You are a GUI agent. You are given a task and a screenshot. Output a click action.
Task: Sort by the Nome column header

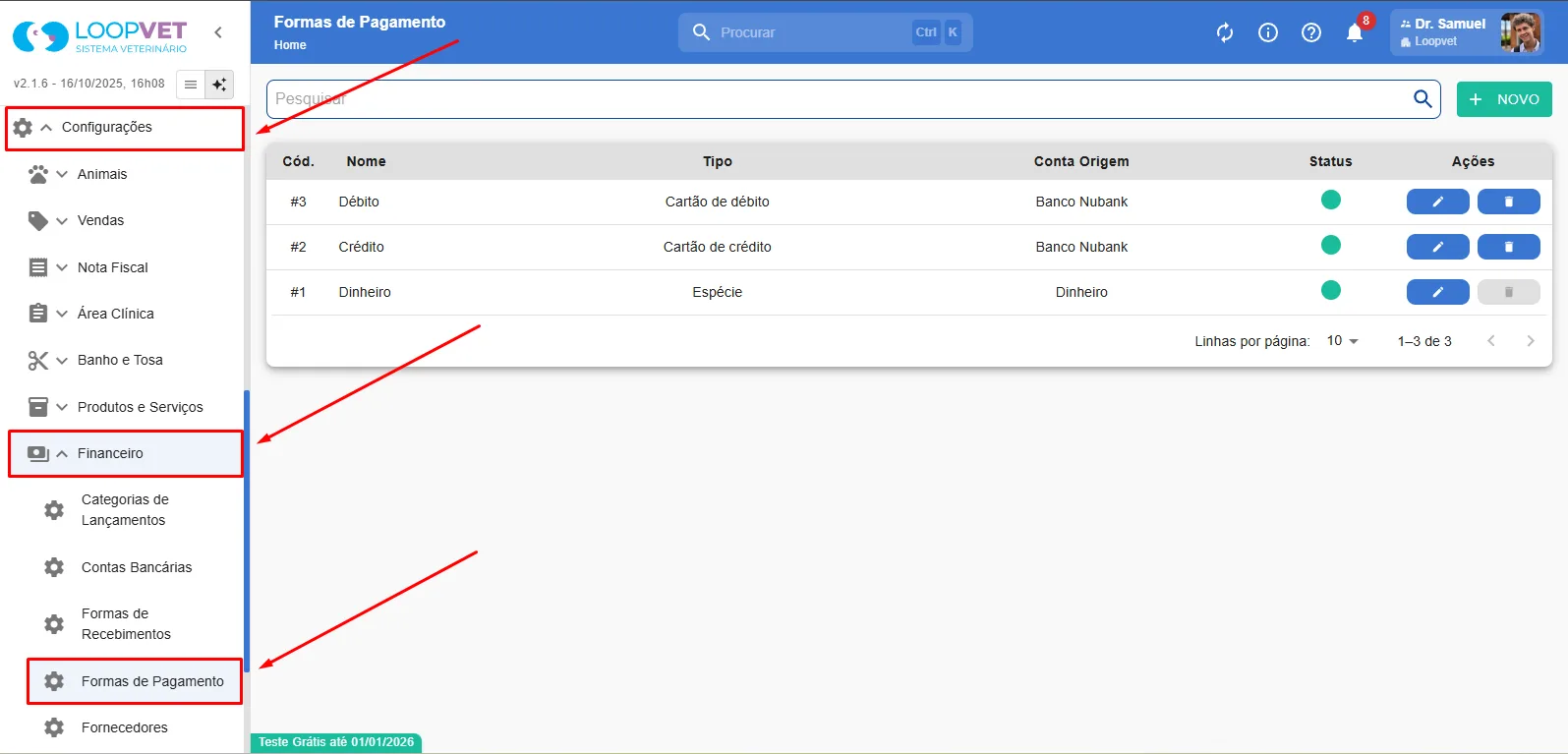click(x=366, y=161)
